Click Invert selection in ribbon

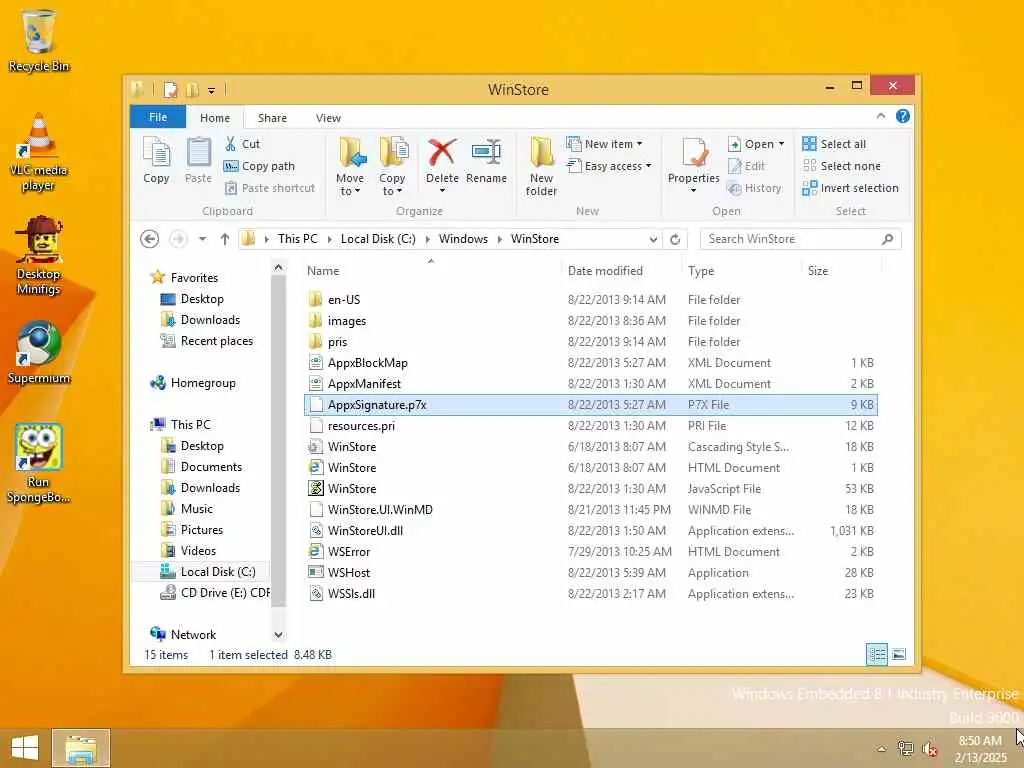click(x=850, y=188)
